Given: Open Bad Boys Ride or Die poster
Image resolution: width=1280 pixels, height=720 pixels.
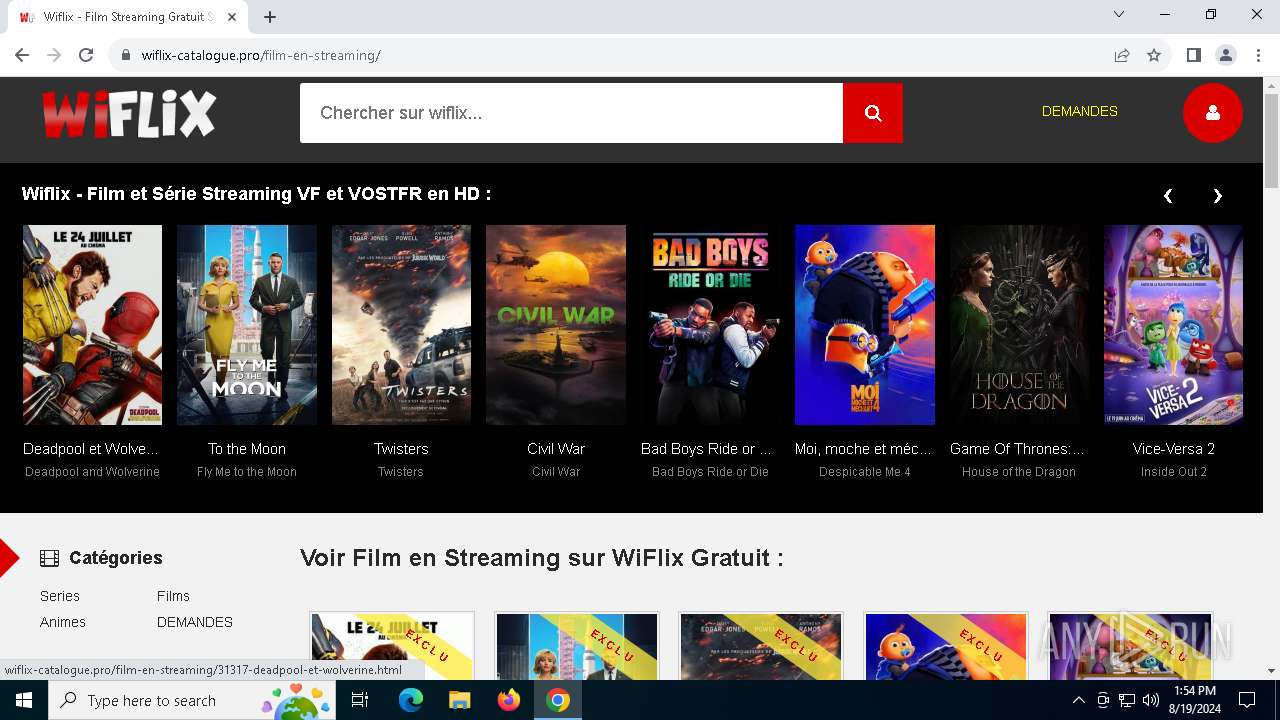Looking at the screenshot, I should pos(710,325).
